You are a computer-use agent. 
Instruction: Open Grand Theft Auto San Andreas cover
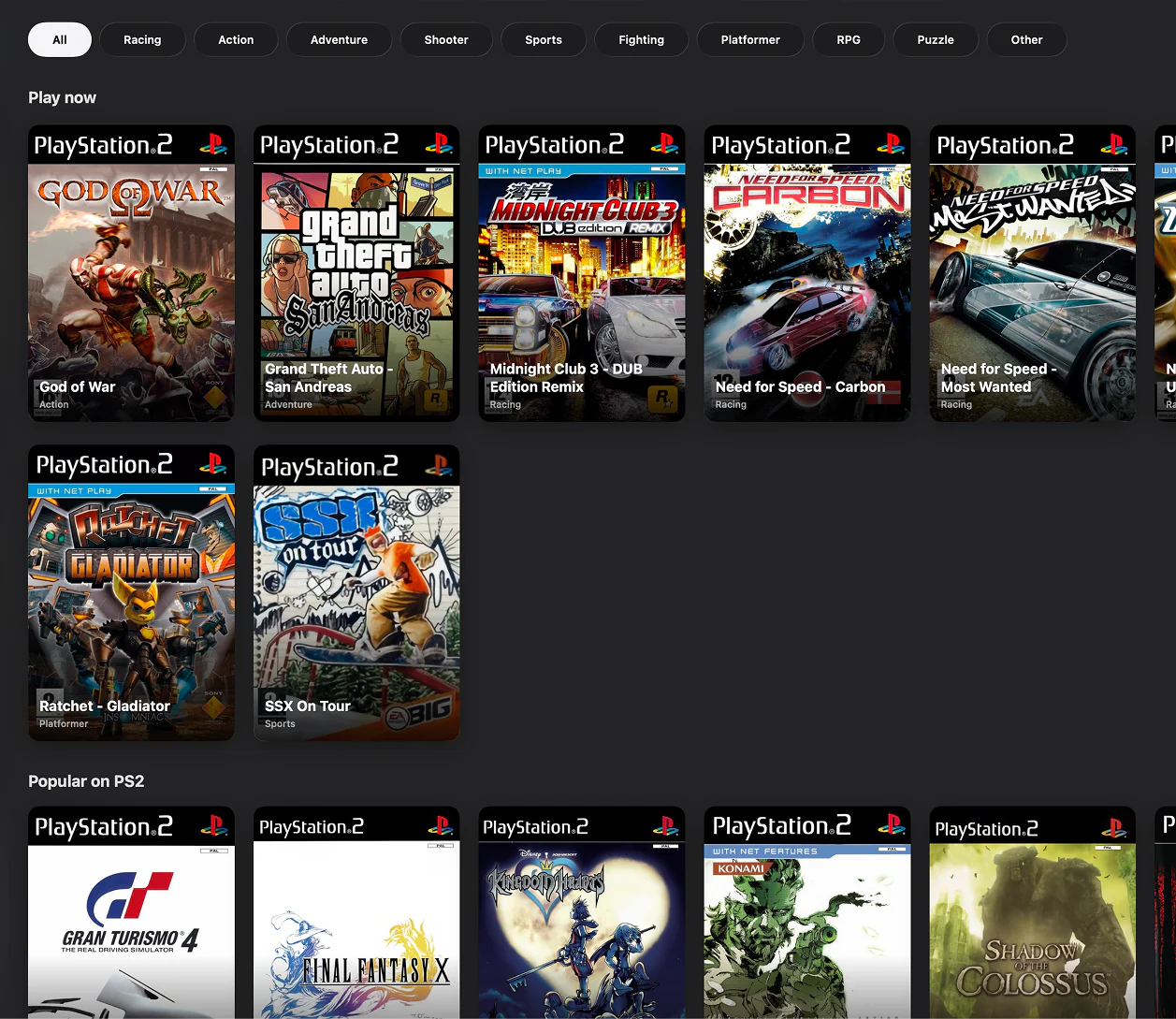coord(356,273)
